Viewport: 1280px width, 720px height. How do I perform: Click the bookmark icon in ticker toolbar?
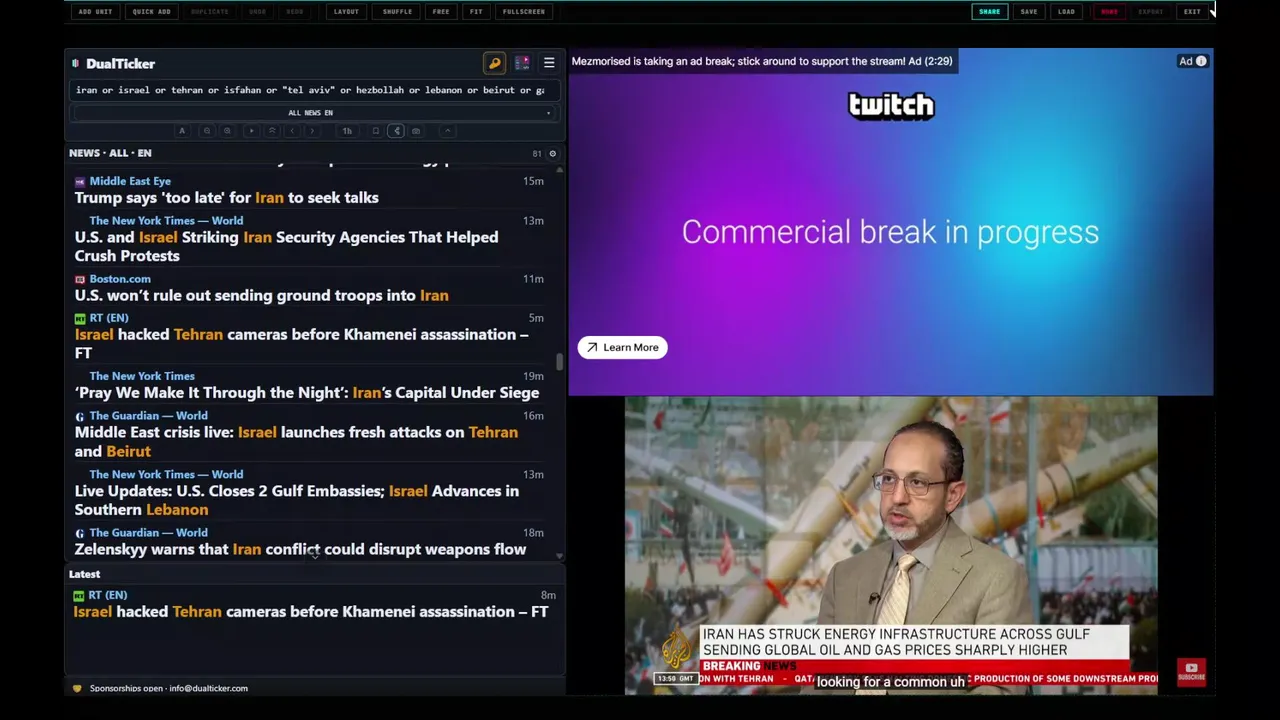click(376, 131)
